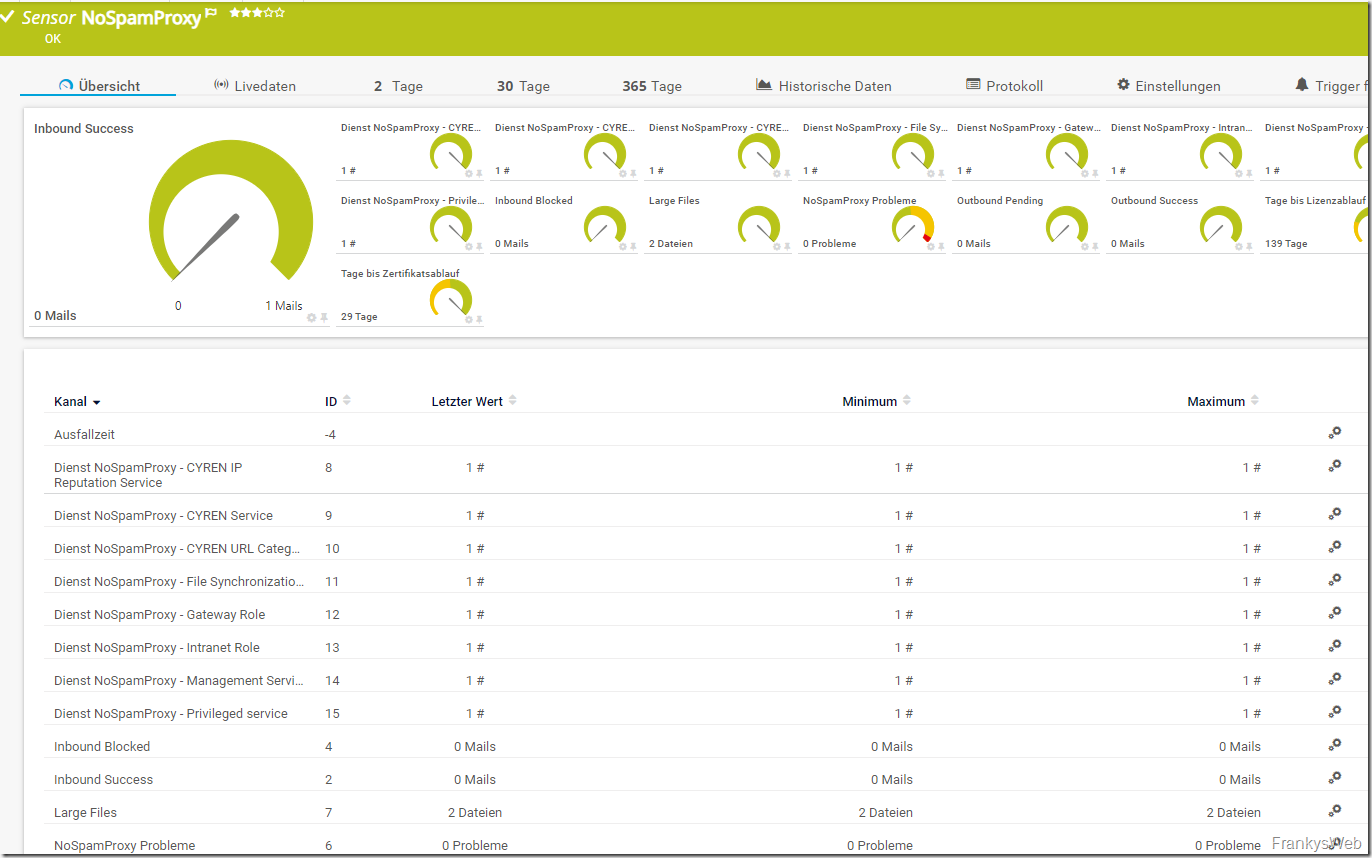Toggle pin on Inbound Blocked gauge

(x=633, y=246)
